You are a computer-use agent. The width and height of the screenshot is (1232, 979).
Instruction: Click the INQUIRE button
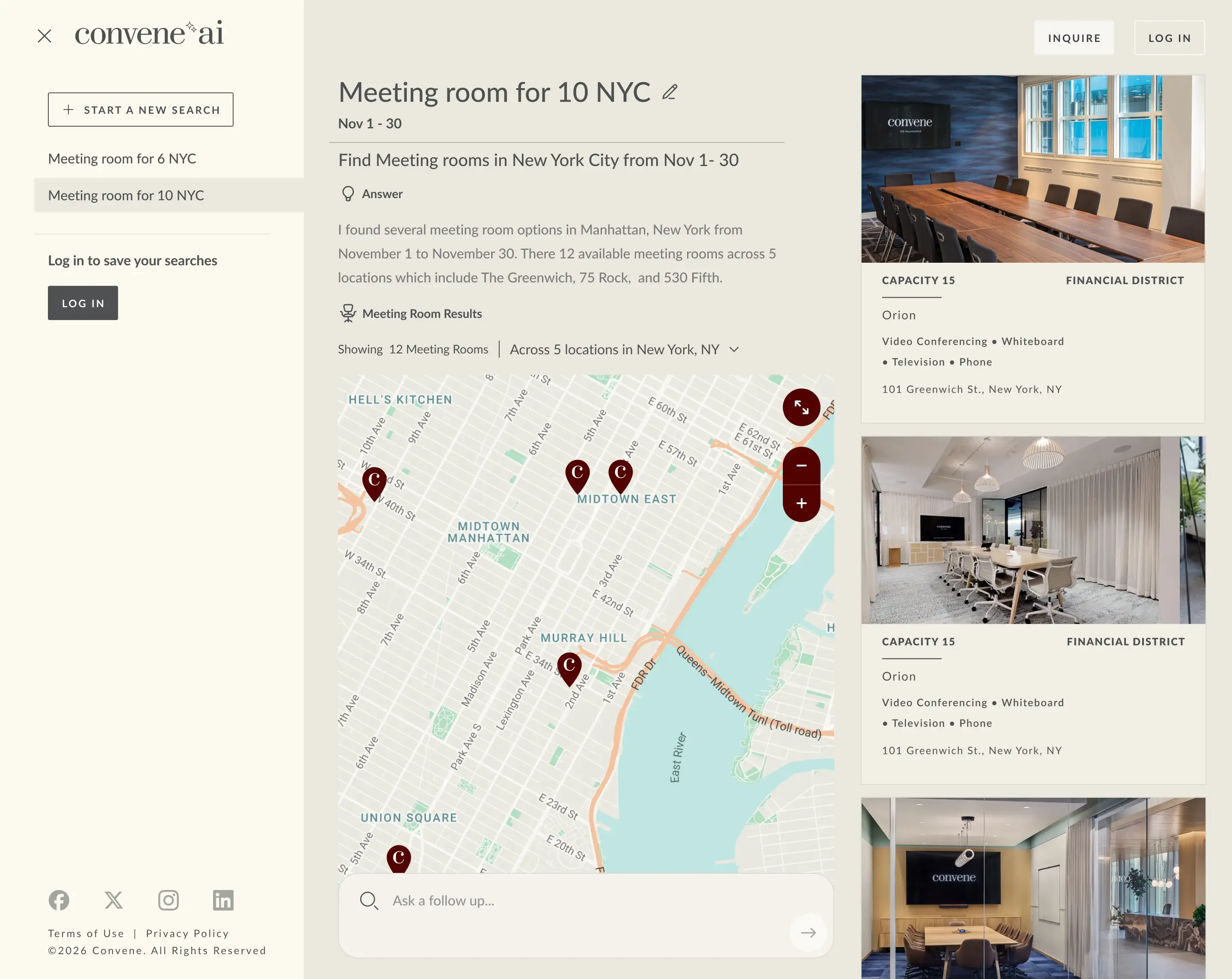pyautogui.click(x=1074, y=38)
